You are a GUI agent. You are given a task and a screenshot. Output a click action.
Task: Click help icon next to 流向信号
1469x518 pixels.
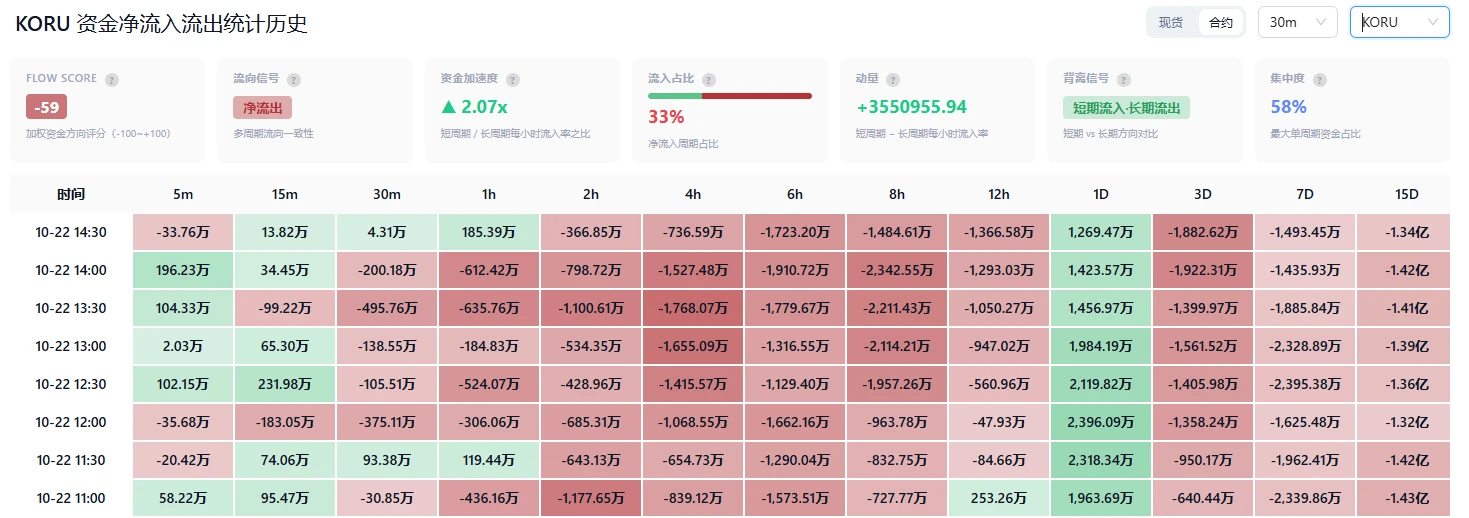[294, 79]
